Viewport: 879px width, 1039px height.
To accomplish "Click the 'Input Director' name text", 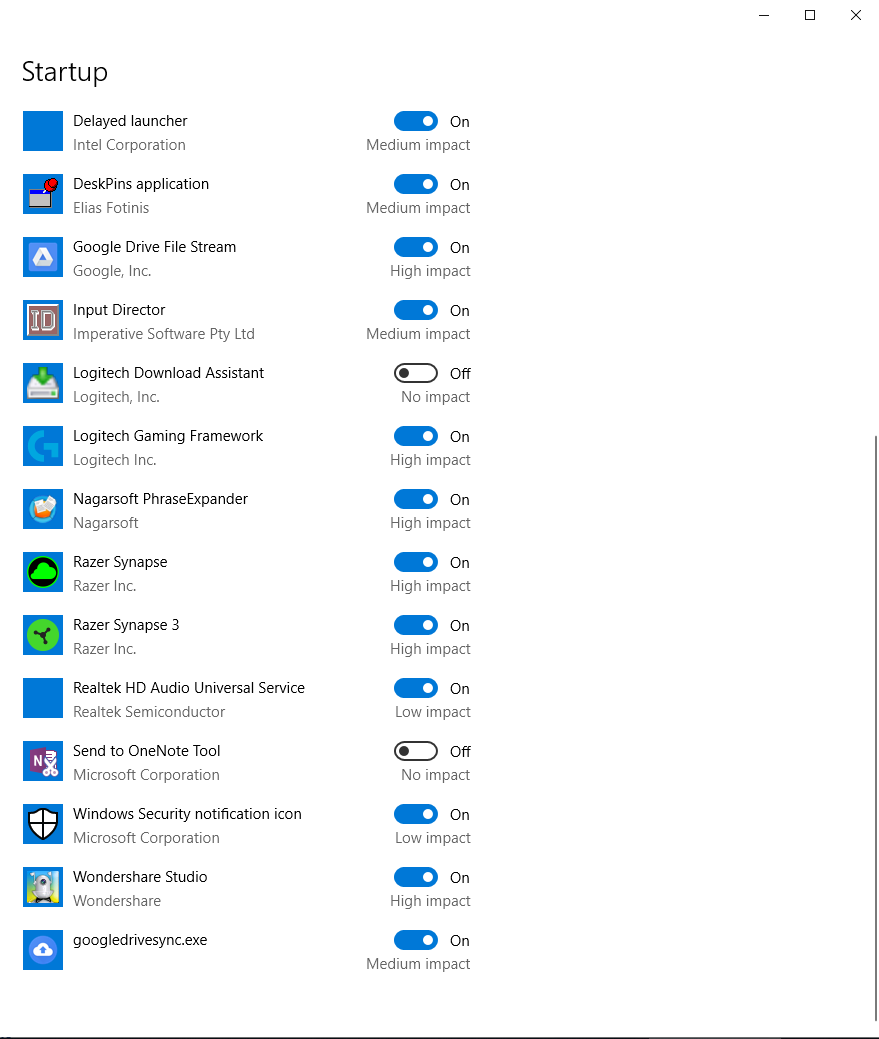I will coord(119,310).
